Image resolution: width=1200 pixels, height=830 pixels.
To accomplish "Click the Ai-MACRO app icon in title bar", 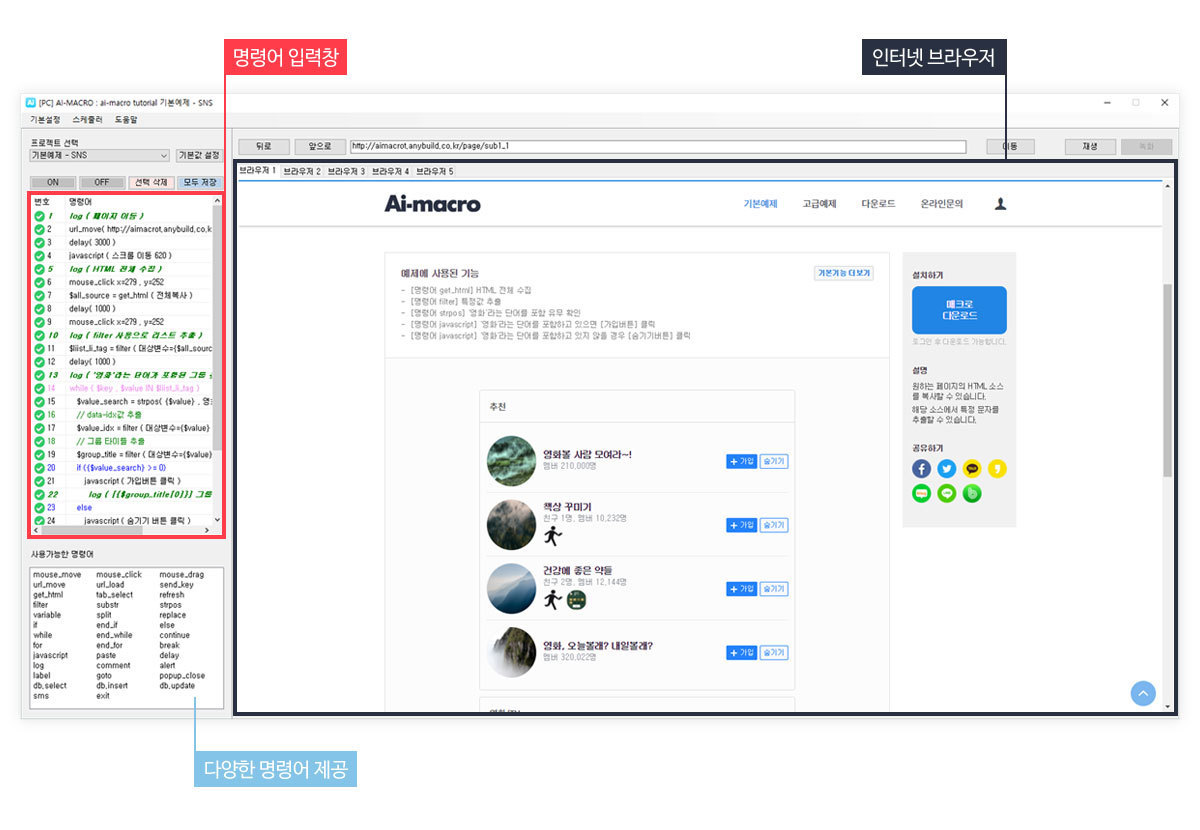I will coord(32,102).
